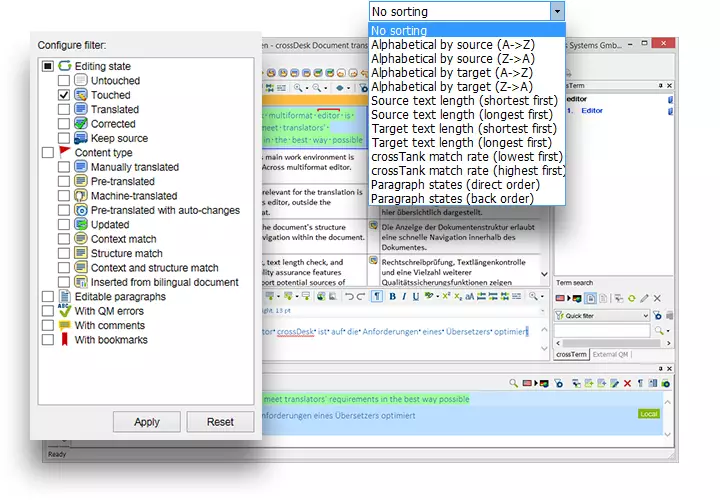This screenshot has height=500, width=720.
Task: Check the With comments checkbox
Action: pyautogui.click(x=47, y=326)
